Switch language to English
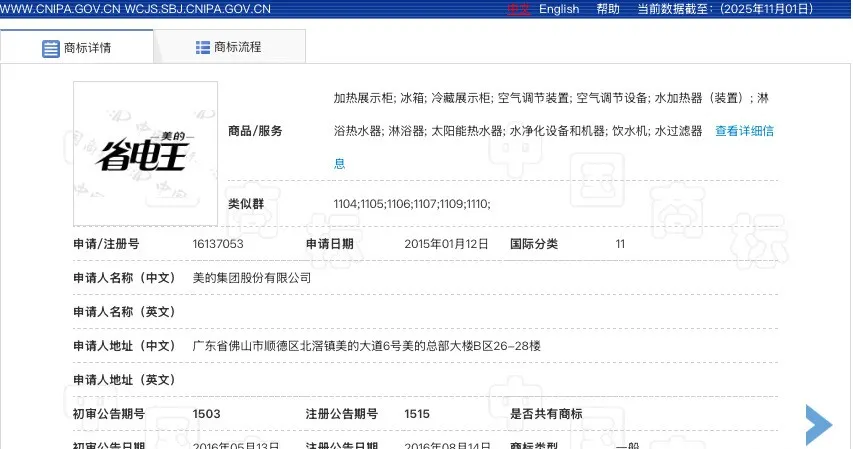Image resolution: width=853 pixels, height=449 pixels. pyautogui.click(x=559, y=9)
